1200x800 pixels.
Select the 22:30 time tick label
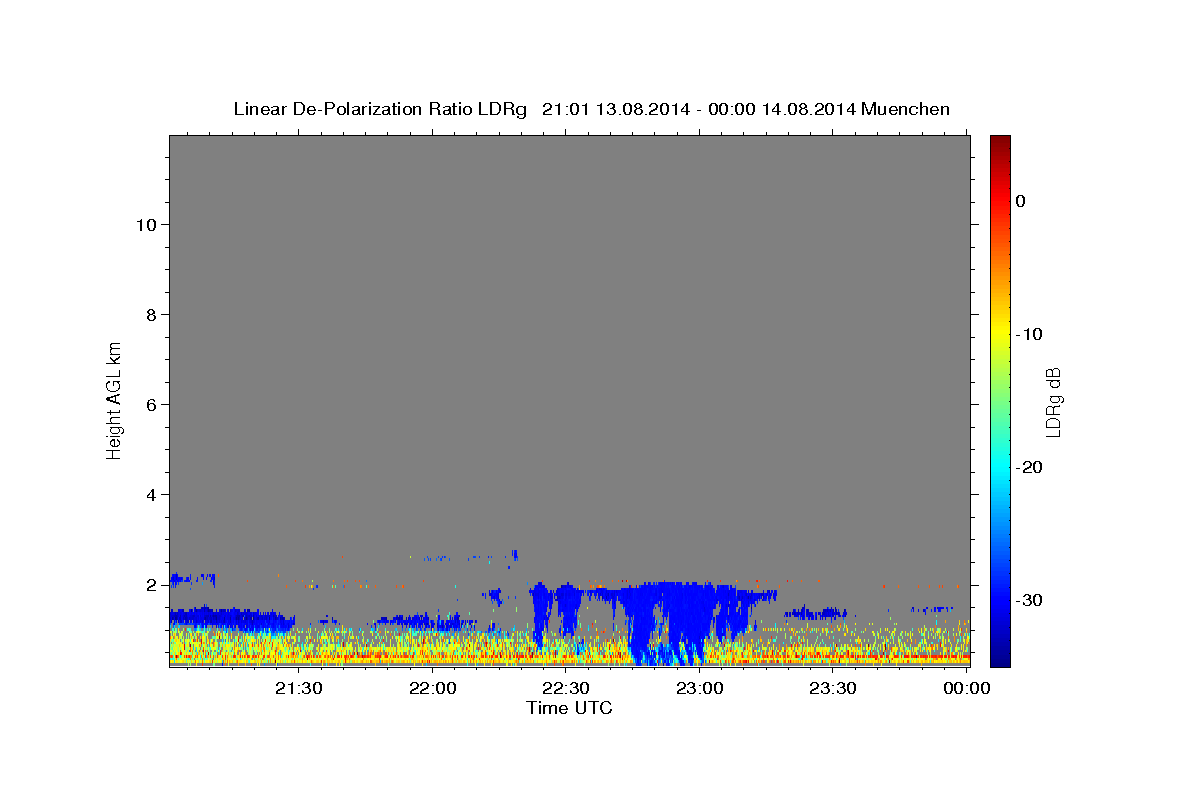(566, 688)
